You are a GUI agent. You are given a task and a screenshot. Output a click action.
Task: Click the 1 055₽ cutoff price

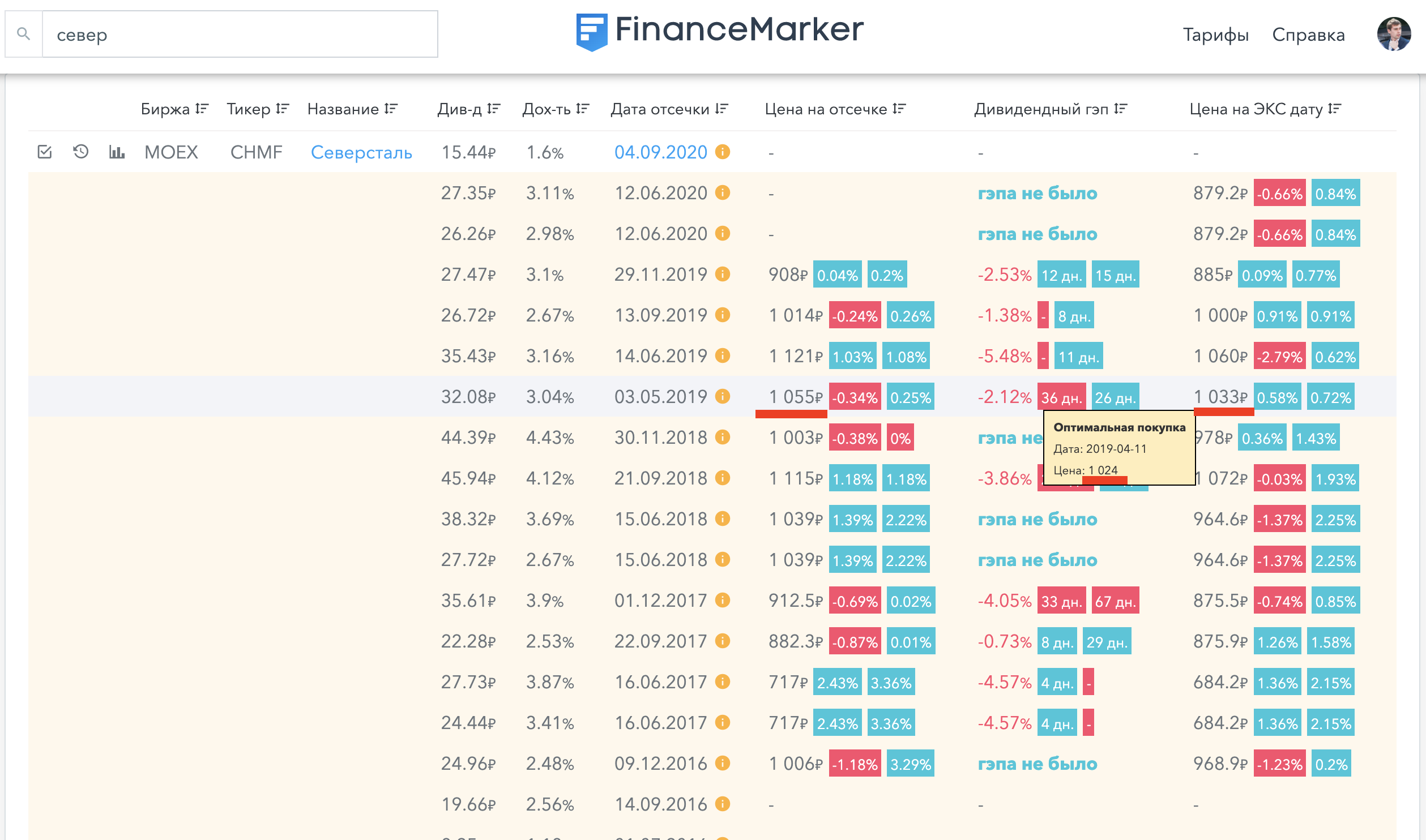pos(796,397)
